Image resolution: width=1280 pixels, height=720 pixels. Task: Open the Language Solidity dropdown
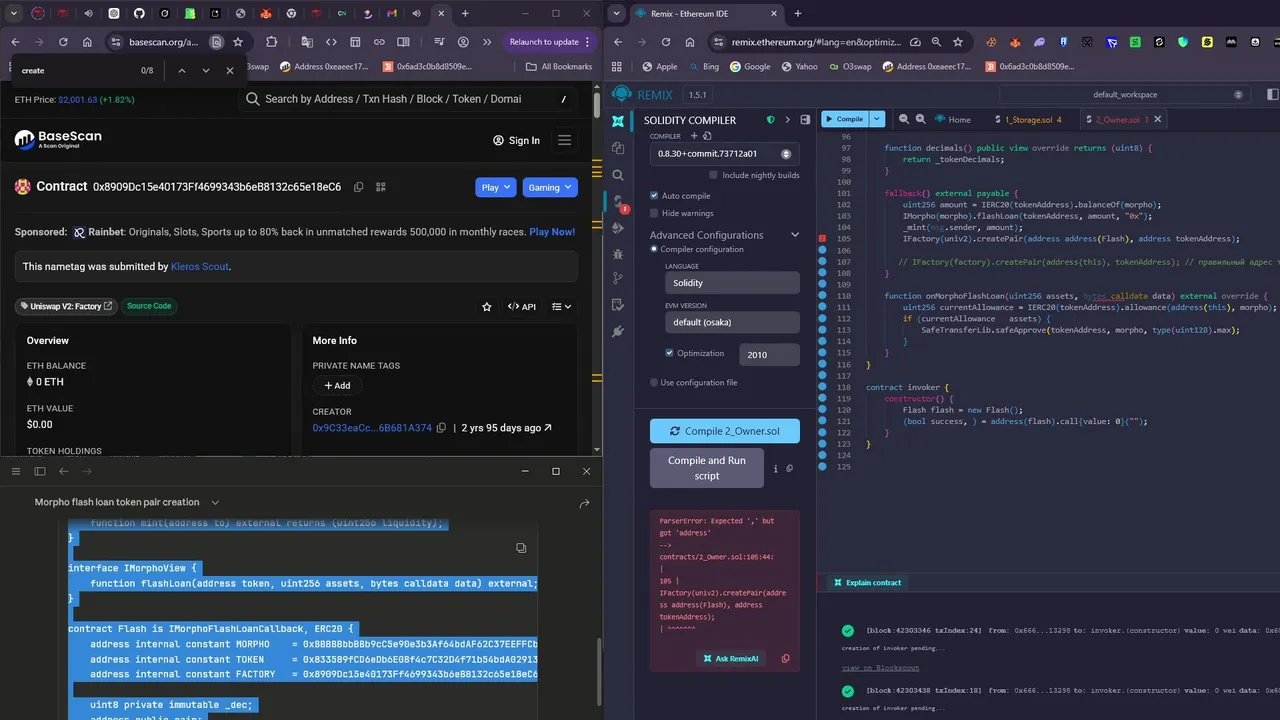point(732,283)
